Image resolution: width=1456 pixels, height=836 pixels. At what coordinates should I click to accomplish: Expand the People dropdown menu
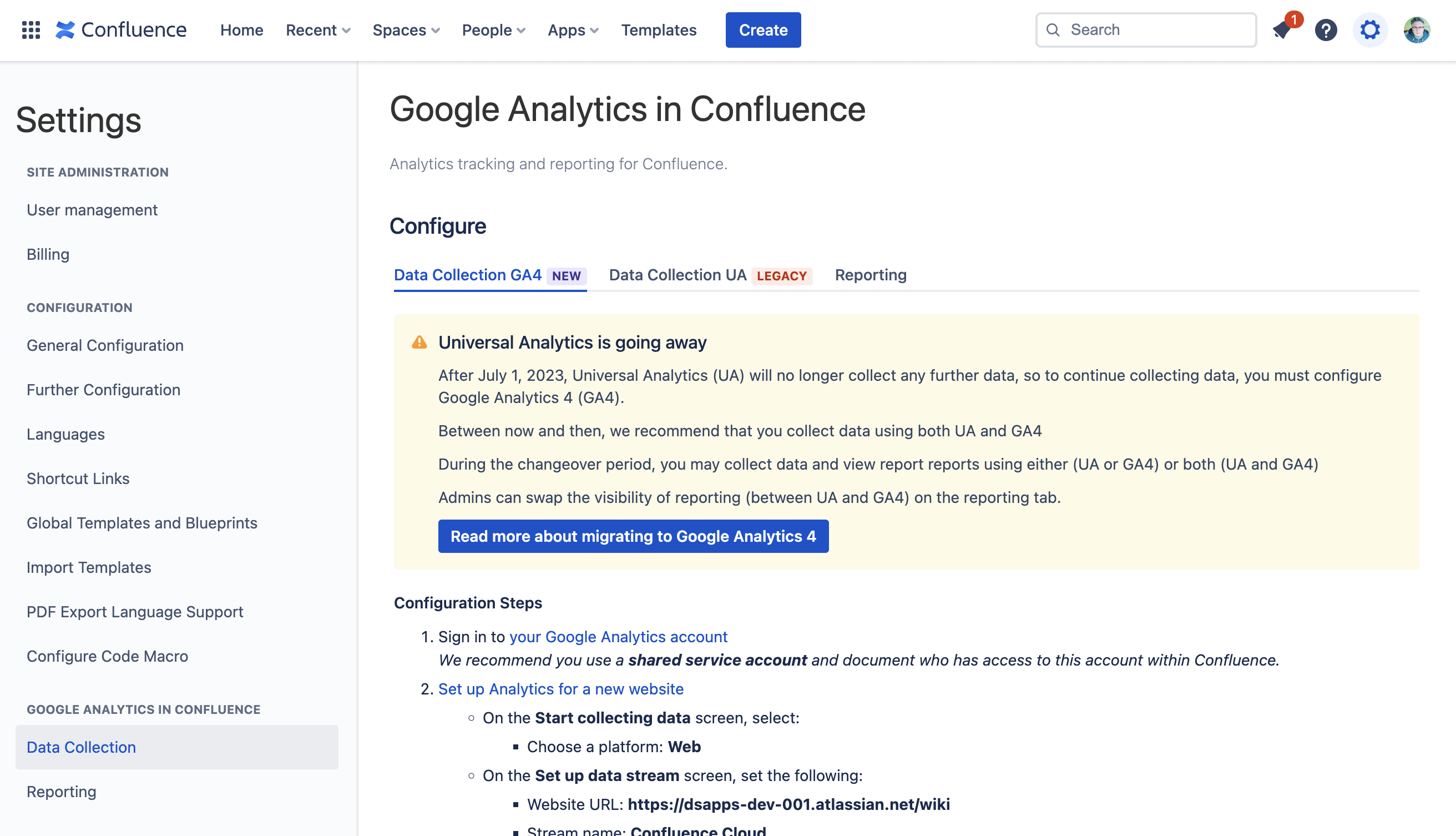click(x=493, y=30)
